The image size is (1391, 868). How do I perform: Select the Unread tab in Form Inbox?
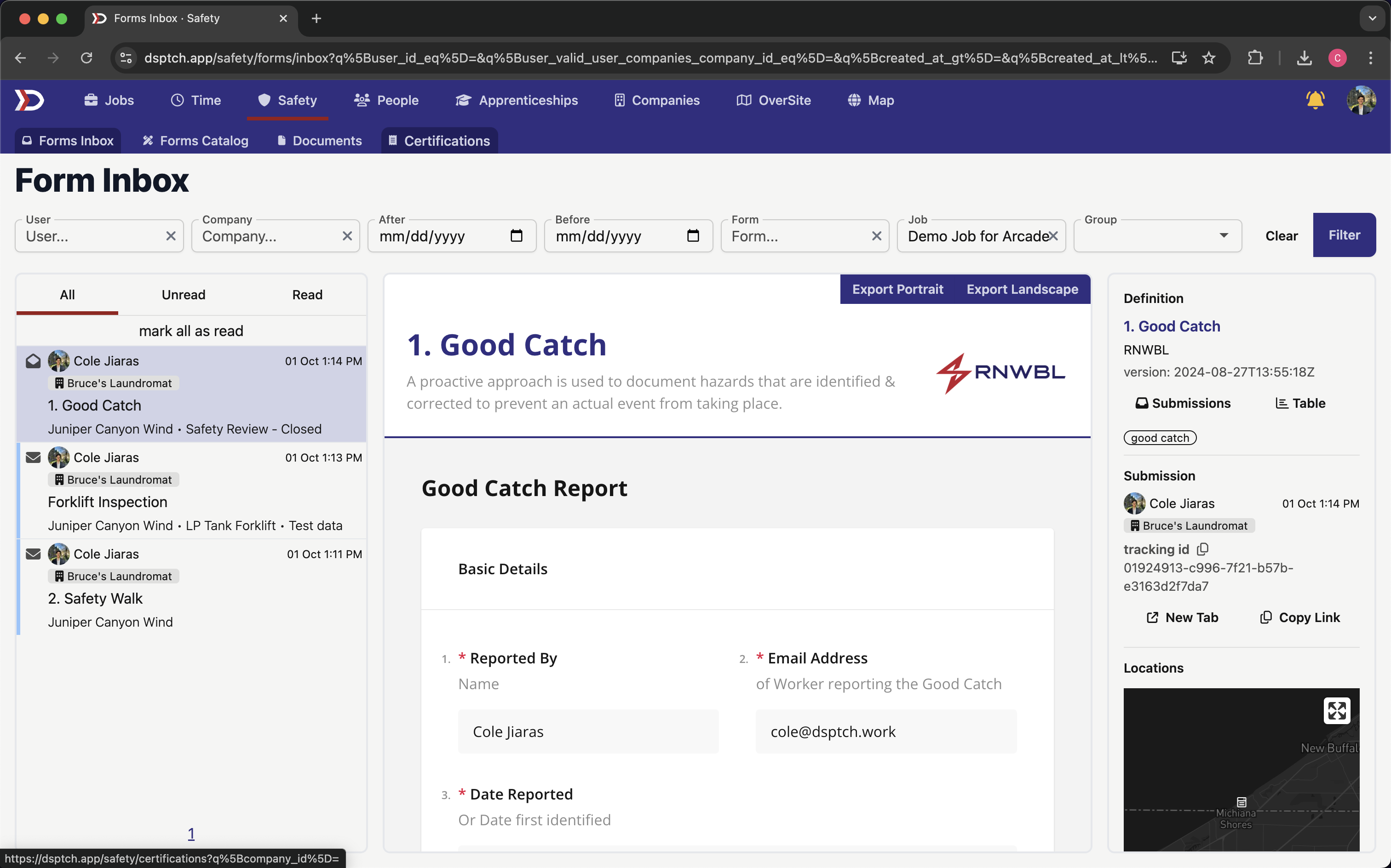tap(183, 294)
